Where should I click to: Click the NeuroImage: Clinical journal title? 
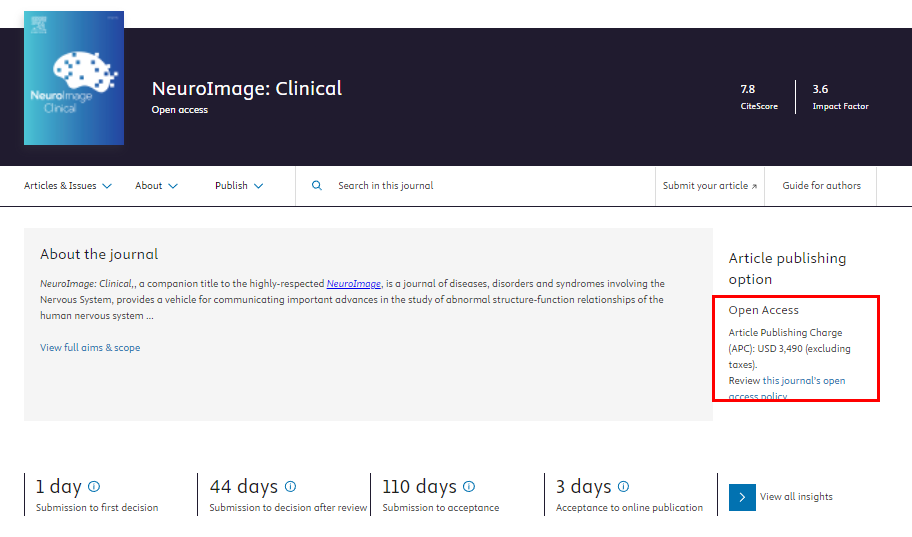point(247,88)
